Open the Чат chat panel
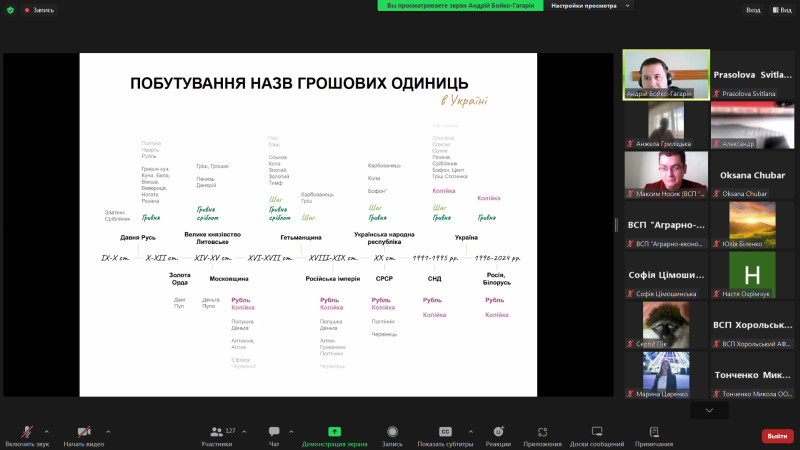Image resolution: width=800 pixels, height=450 pixels. pyautogui.click(x=274, y=434)
